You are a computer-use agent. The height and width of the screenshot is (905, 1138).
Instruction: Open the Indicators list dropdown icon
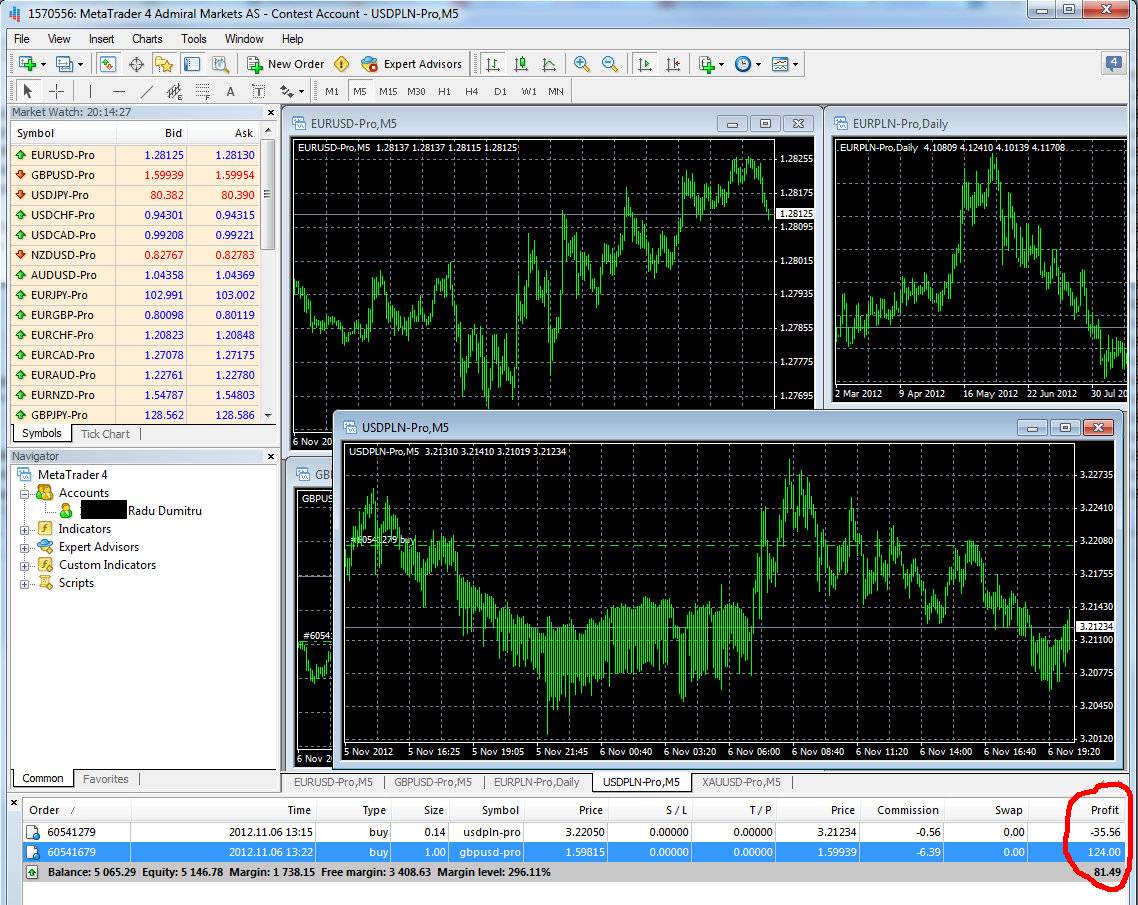coord(711,64)
